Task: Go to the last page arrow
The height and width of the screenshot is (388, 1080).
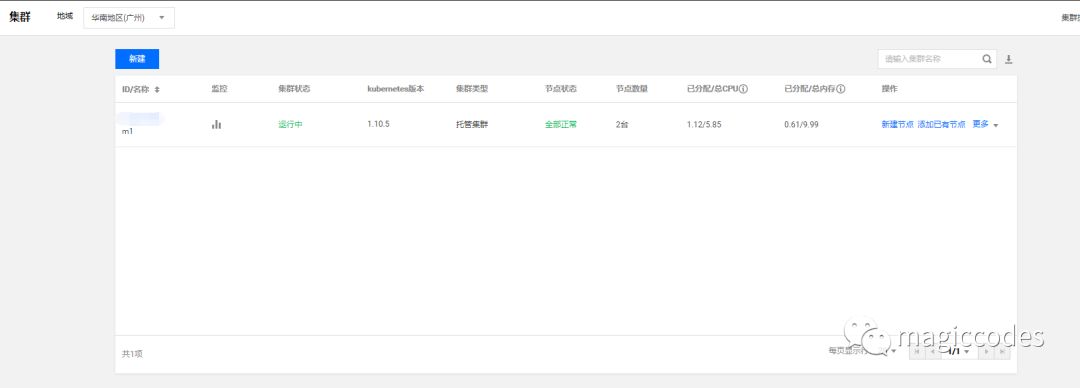Action: pos(1002,351)
